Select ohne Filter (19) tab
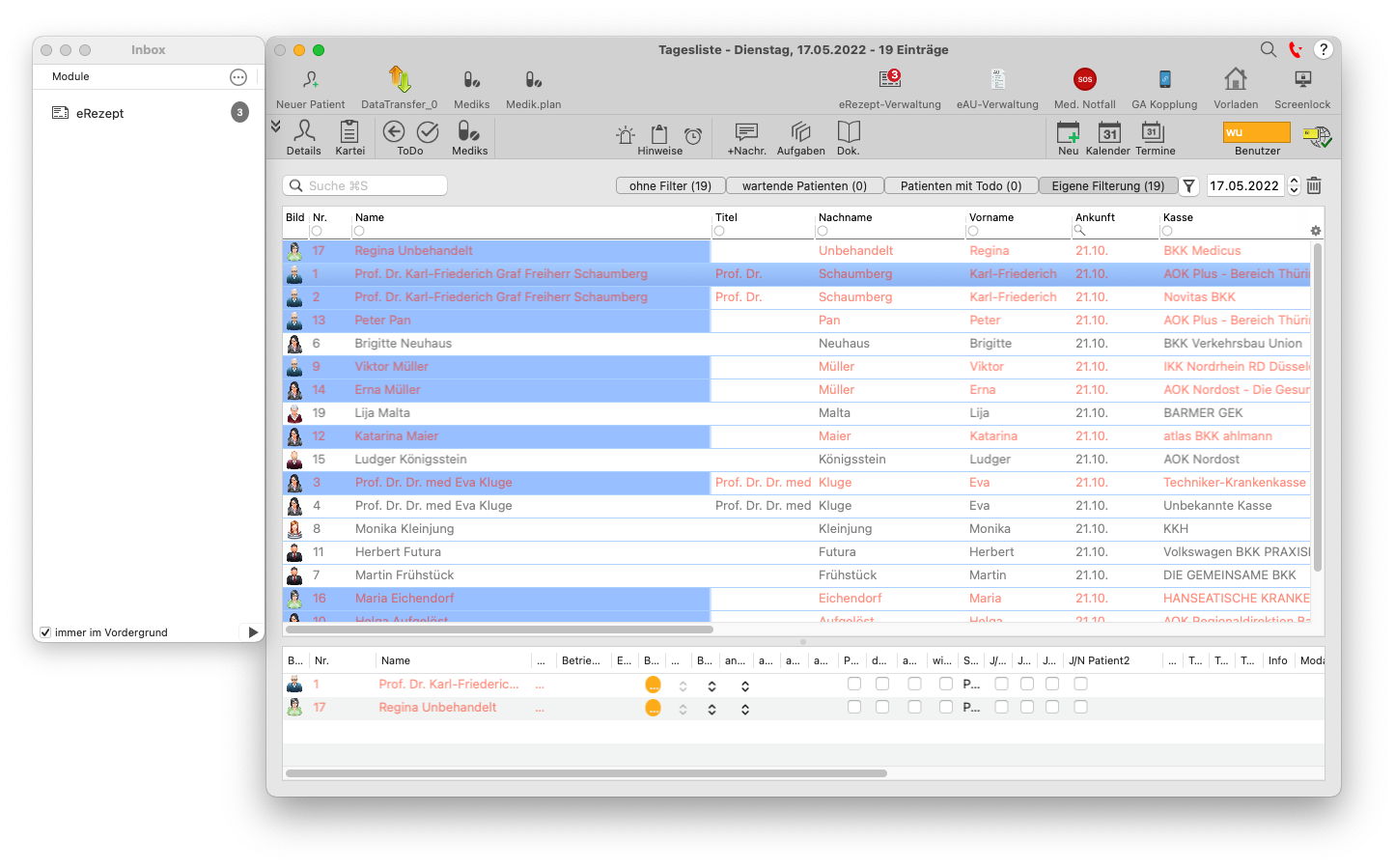The image size is (1395, 868). pyautogui.click(x=670, y=185)
